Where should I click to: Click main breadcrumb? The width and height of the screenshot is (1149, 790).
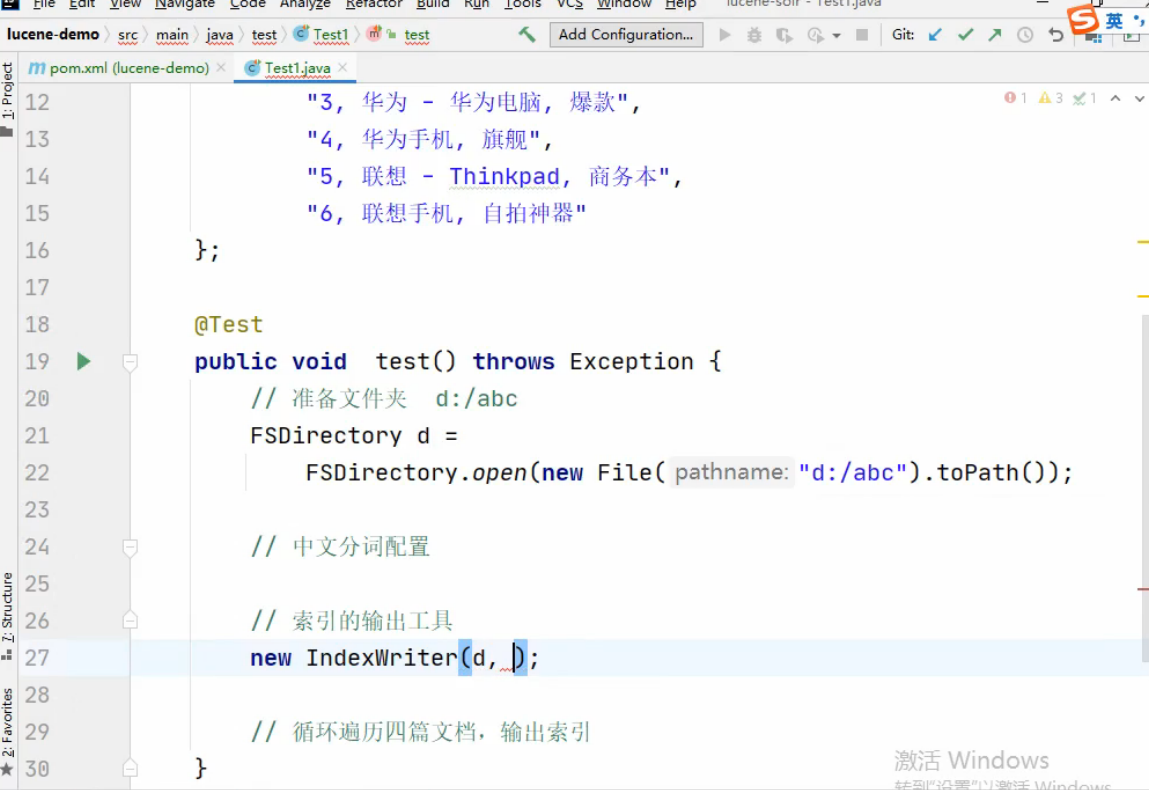click(172, 34)
